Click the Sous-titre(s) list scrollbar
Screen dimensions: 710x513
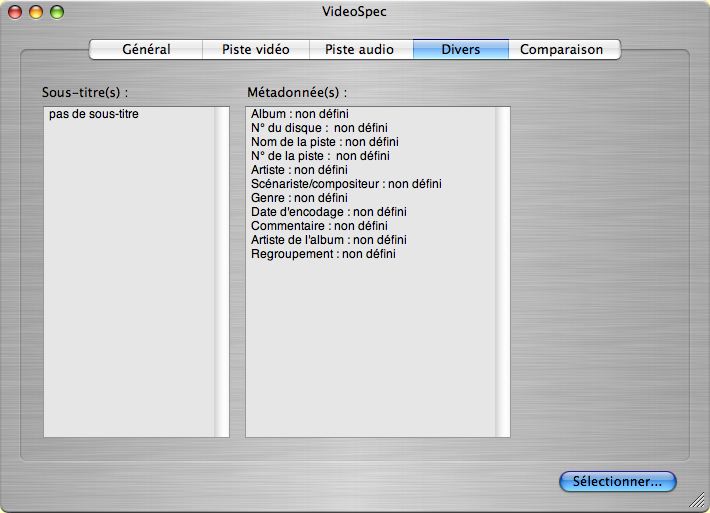(x=222, y=272)
